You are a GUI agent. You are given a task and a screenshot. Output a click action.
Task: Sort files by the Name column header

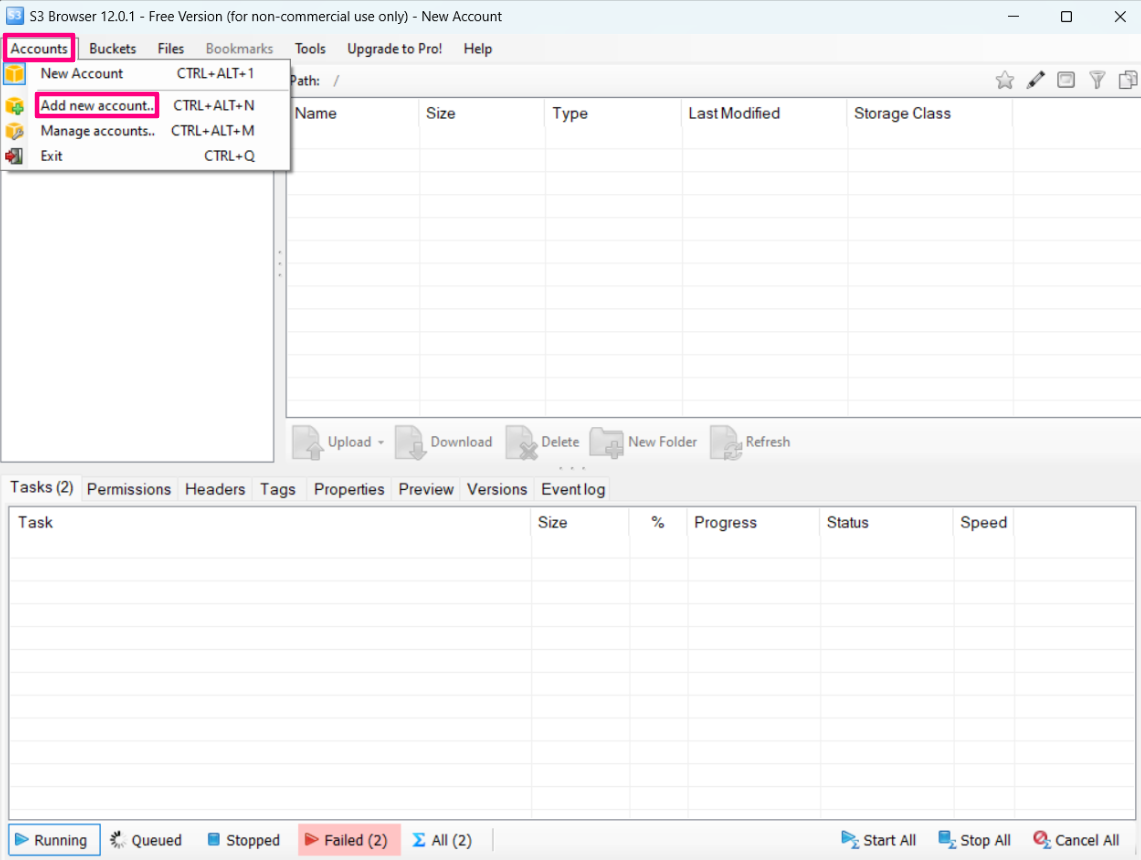click(x=353, y=114)
